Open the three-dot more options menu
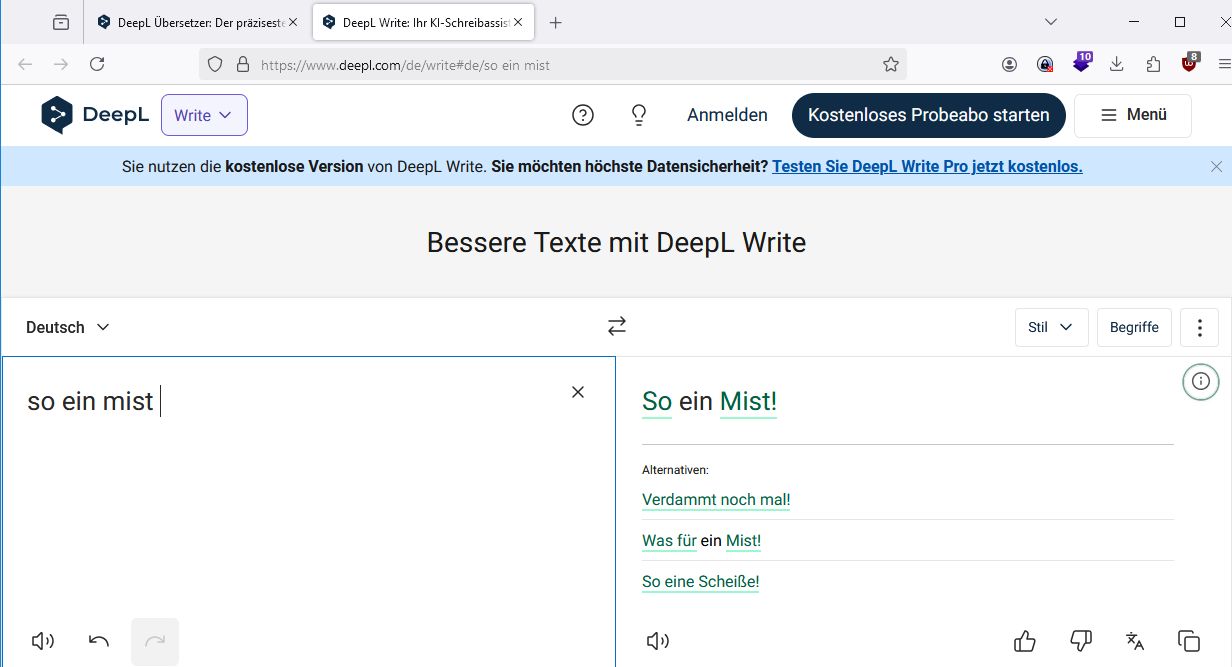The image size is (1232, 667). pos(1199,327)
